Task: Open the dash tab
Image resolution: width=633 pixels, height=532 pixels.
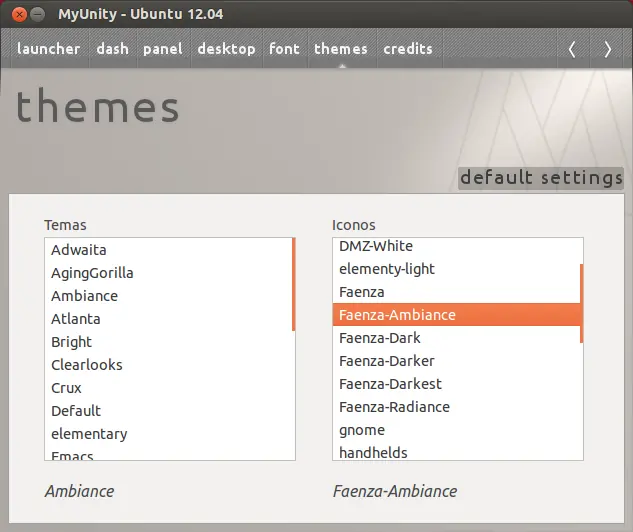Action: (x=113, y=49)
